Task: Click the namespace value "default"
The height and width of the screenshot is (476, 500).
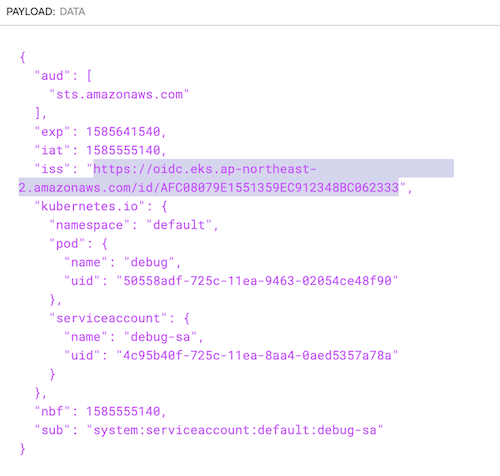Action: coord(179,225)
